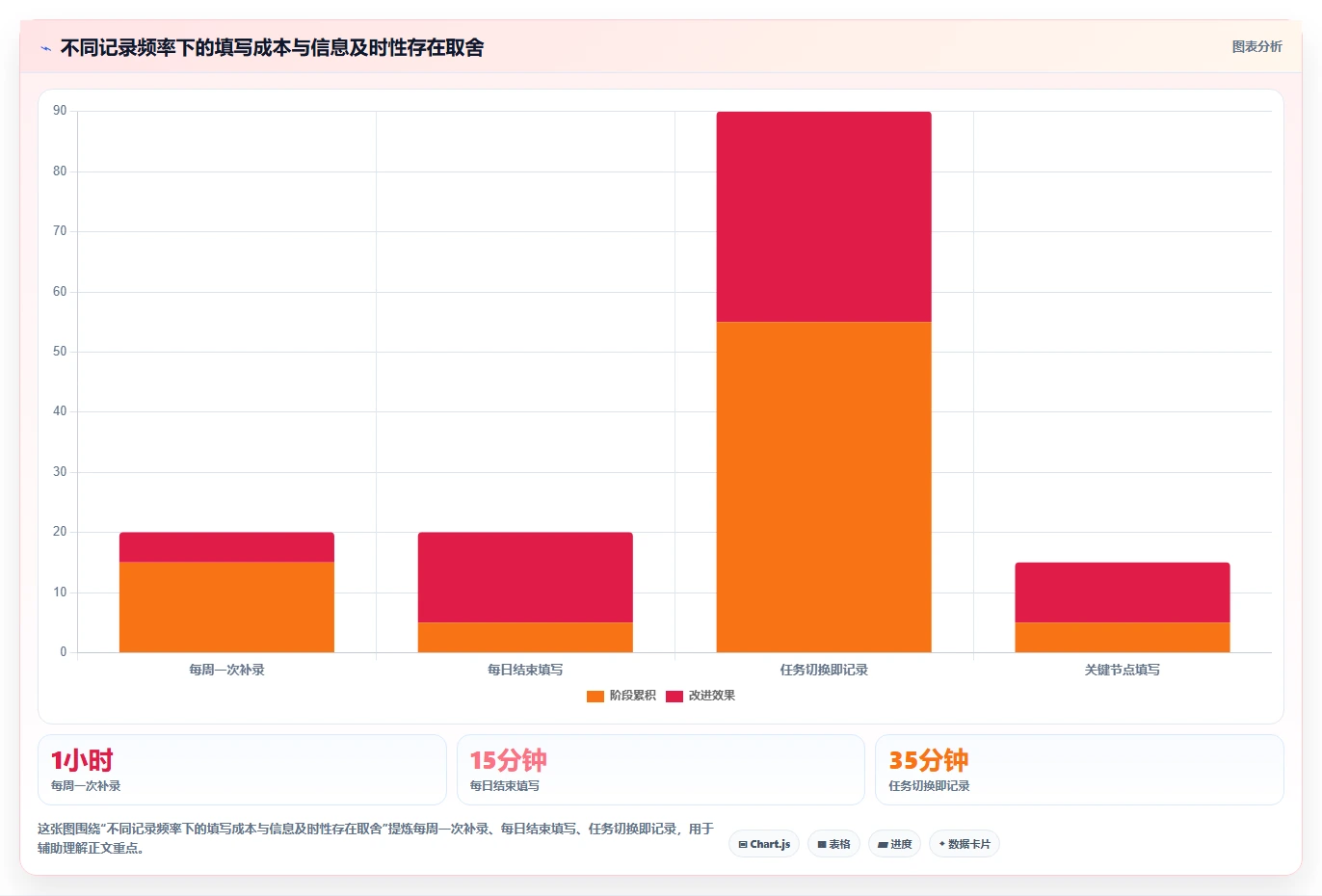The image size is (1322, 896).
Task: Toggle the red 改进效果 legend swatch
Action: (x=674, y=696)
